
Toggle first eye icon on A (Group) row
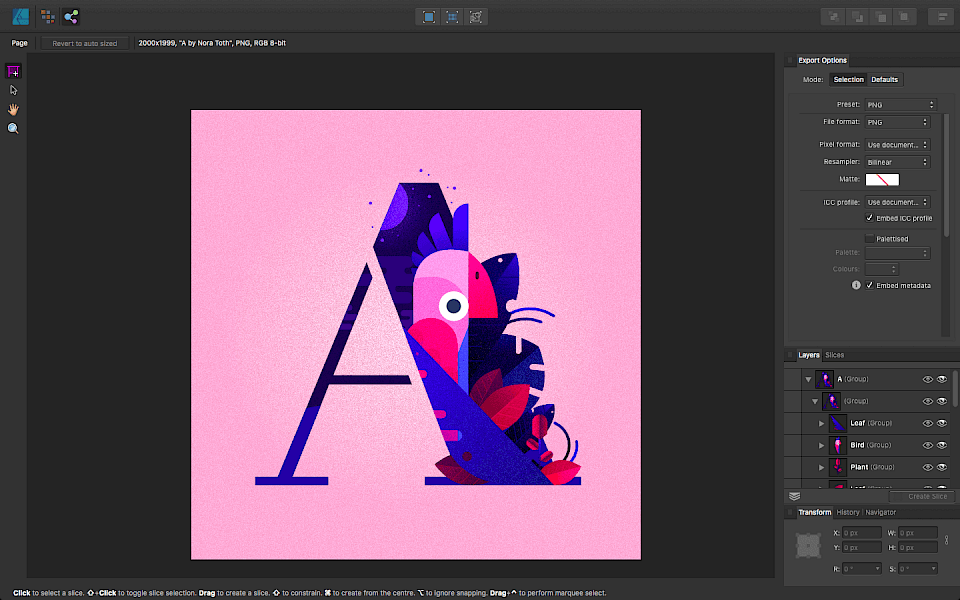[x=928, y=380]
